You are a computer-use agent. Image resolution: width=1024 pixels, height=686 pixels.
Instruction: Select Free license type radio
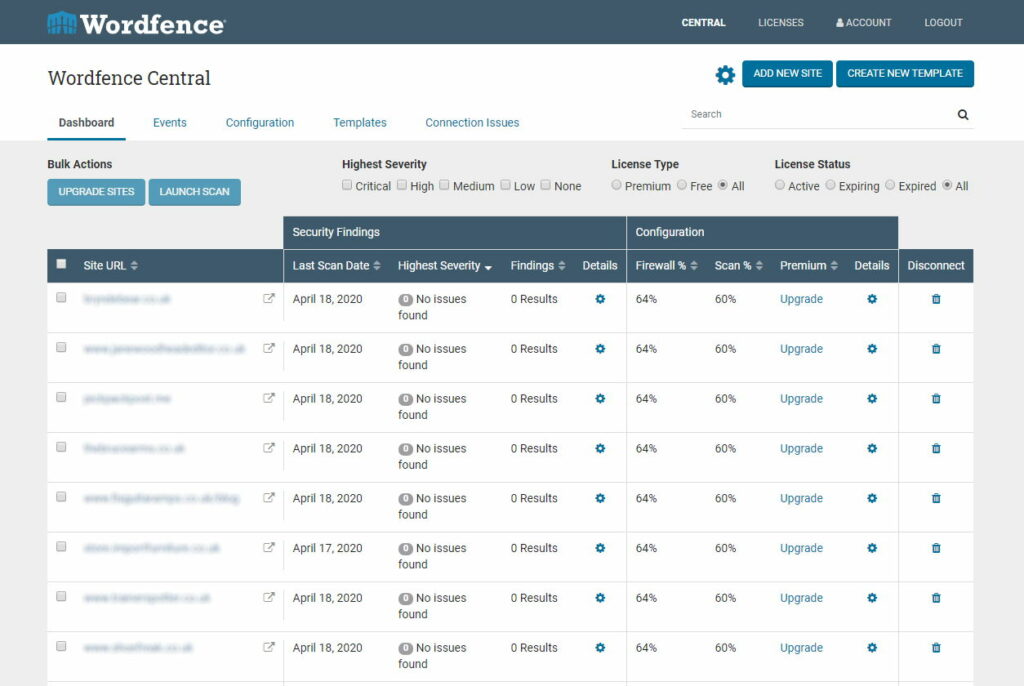(682, 185)
